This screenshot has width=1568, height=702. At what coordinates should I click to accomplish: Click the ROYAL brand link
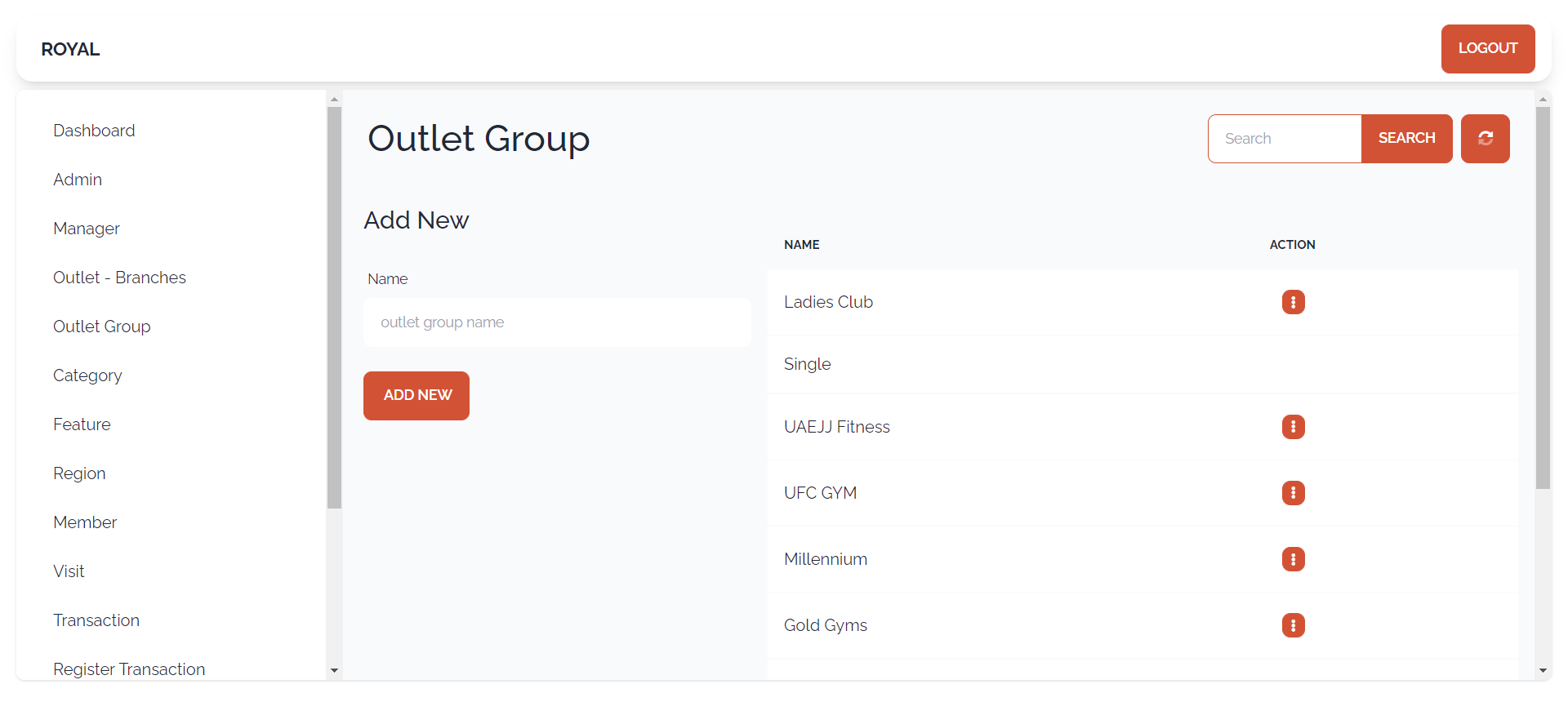click(70, 49)
